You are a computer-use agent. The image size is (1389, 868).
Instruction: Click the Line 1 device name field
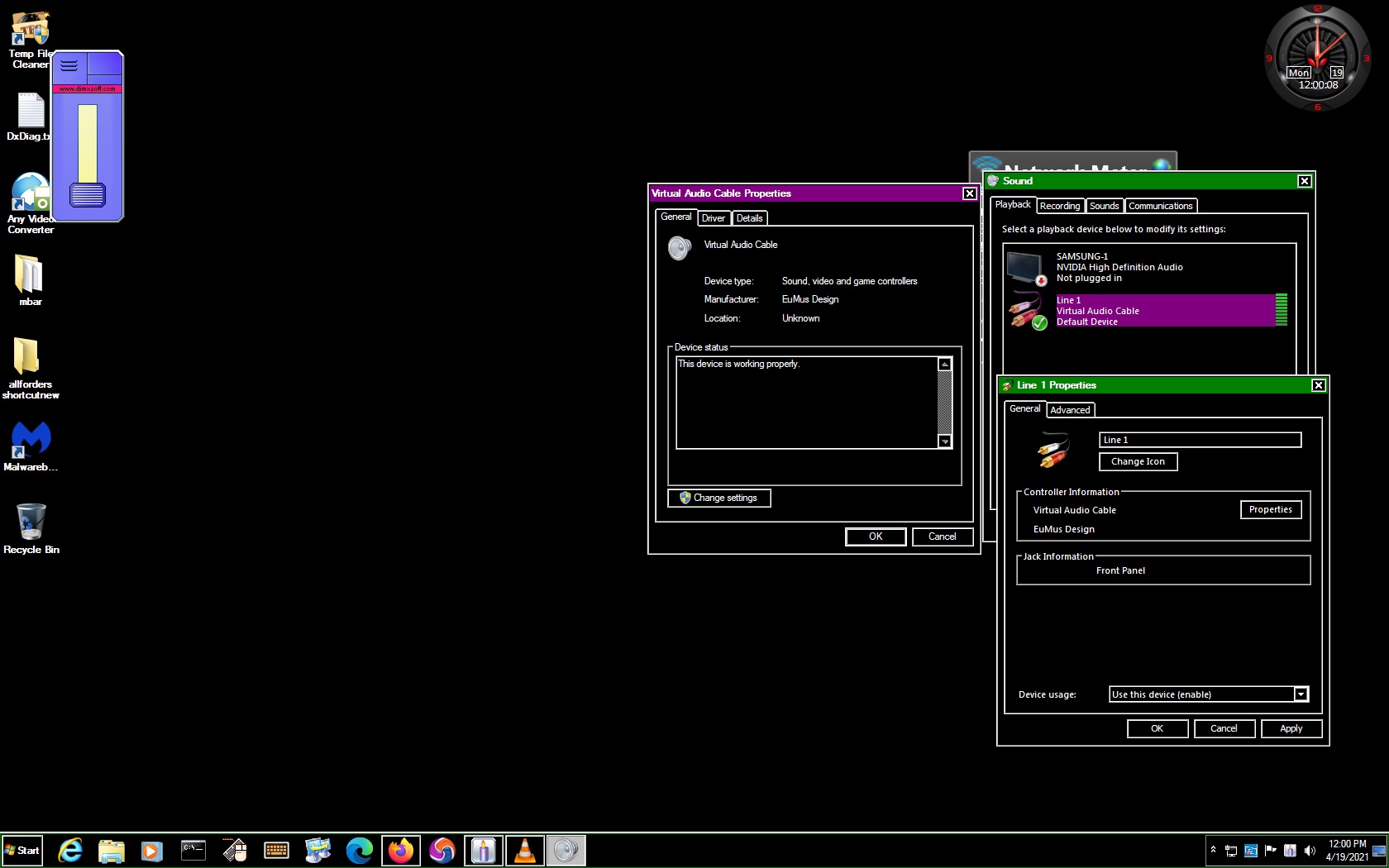tap(1200, 440)
